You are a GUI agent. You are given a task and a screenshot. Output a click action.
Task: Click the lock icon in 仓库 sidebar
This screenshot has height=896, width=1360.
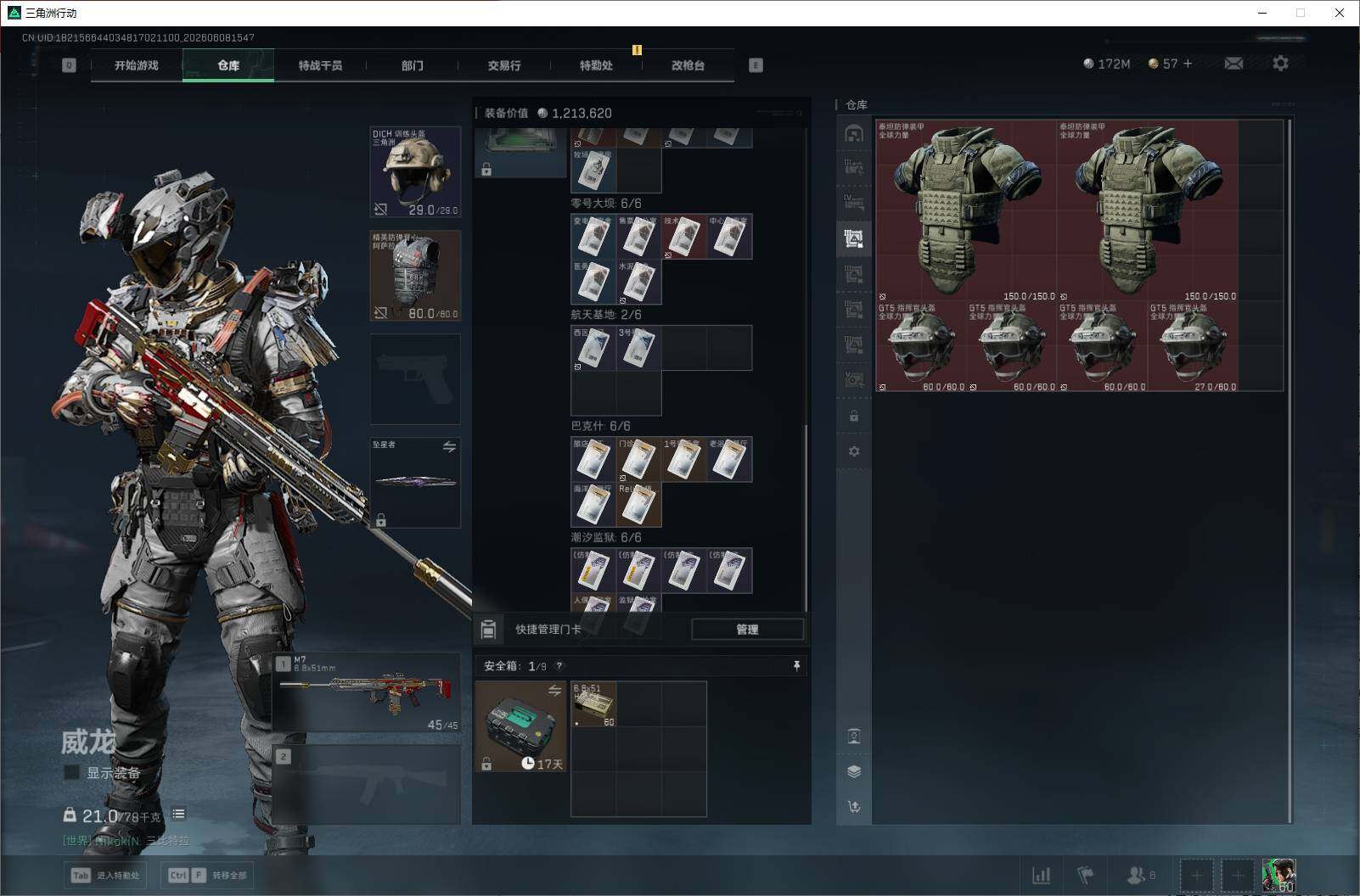(x=854, y=417)
